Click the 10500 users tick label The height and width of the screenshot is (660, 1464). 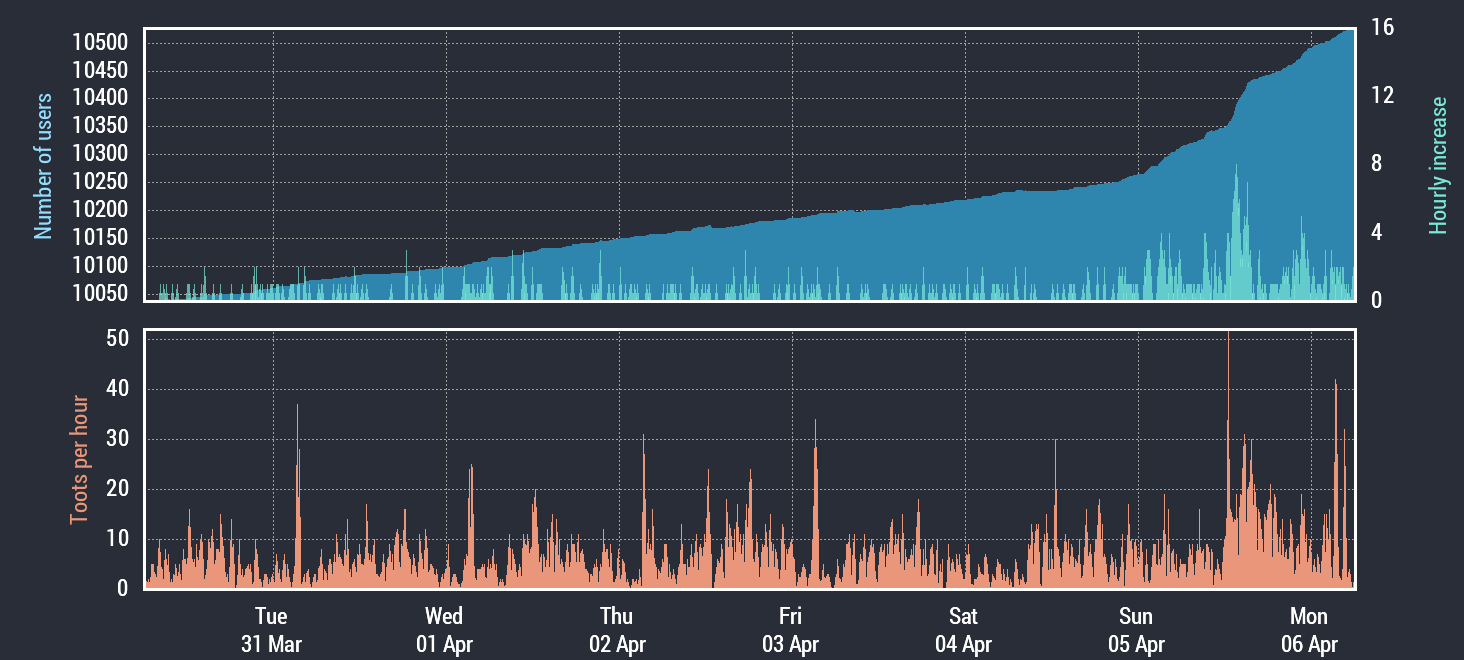pyautogui.click(x=100, y=42)
